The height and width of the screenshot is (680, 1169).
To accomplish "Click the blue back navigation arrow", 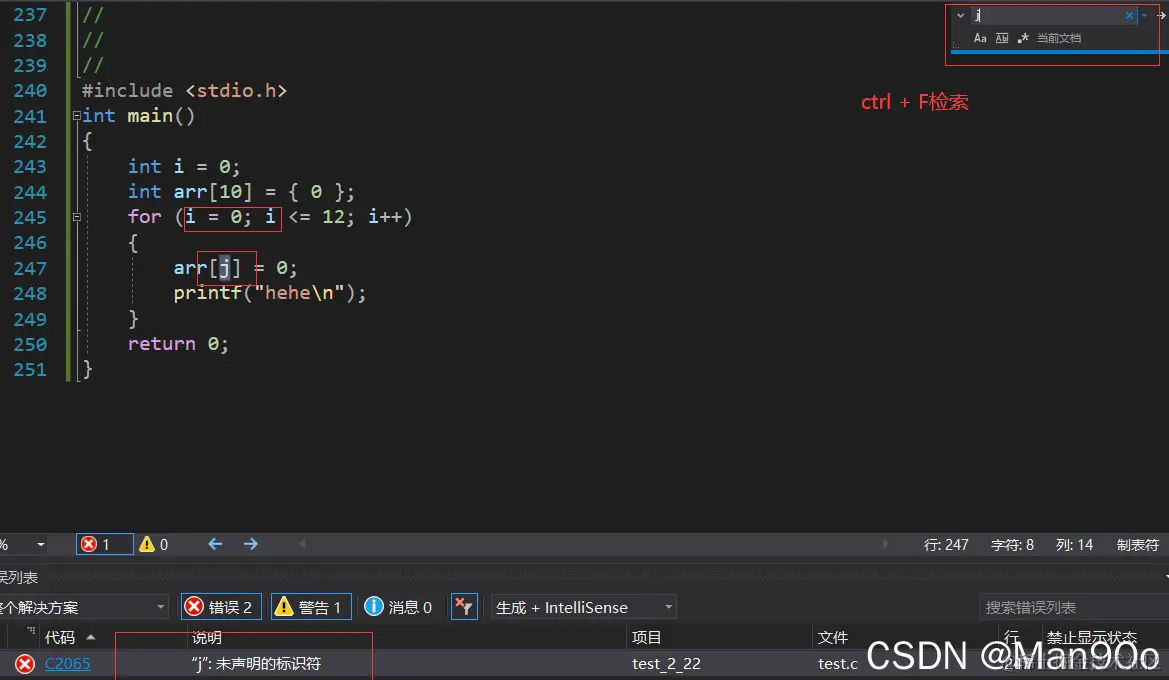I will pyautogui.click(x=214, y=543).
